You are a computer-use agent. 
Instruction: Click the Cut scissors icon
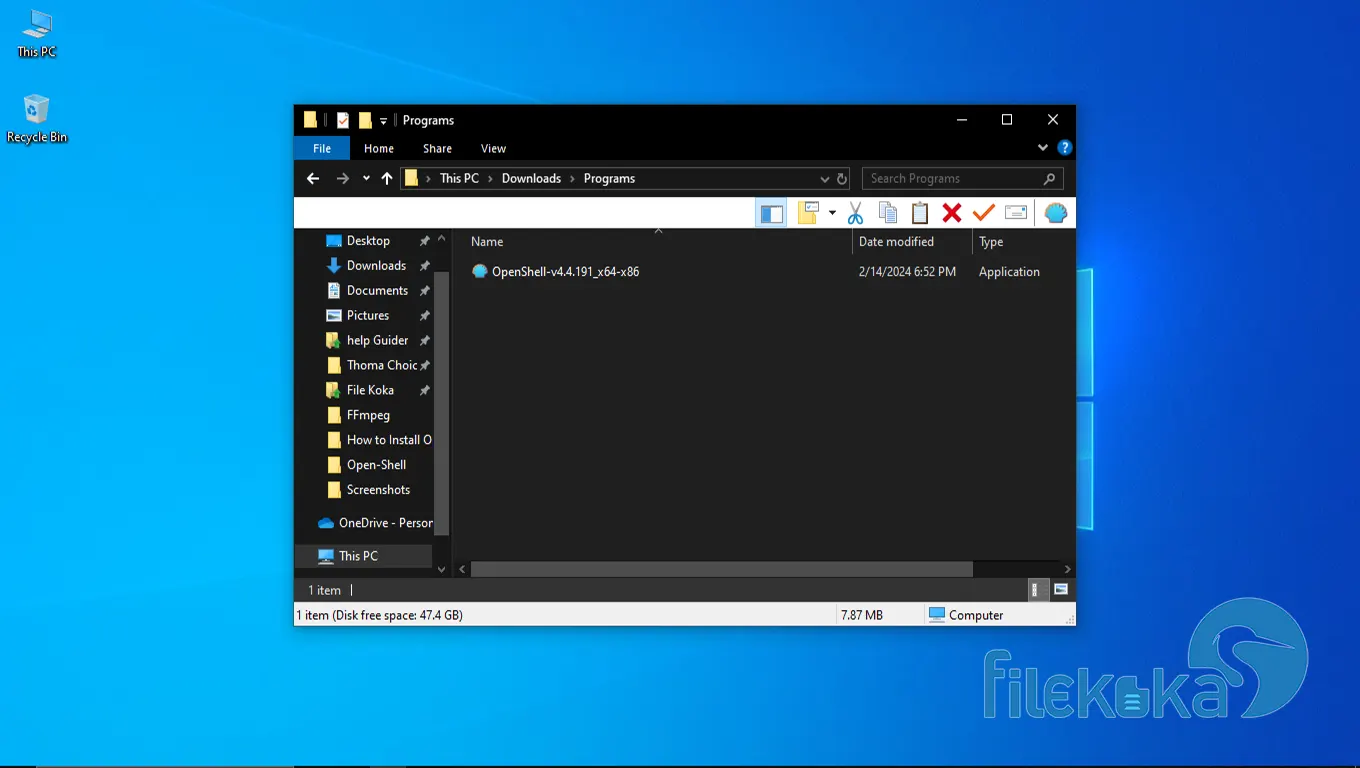coord(855,213)
